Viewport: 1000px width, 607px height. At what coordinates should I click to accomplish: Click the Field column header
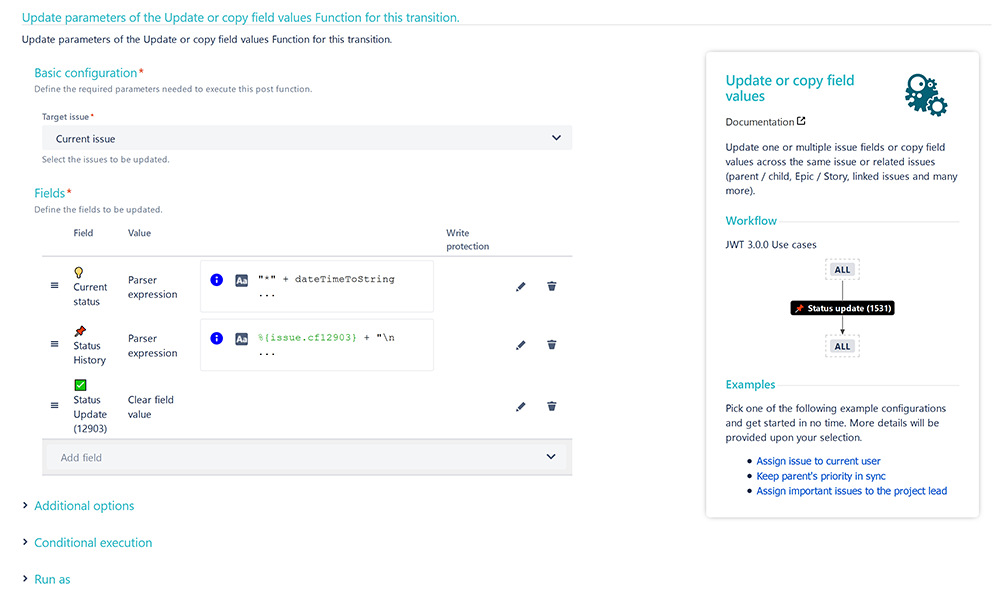tap(83, 233)
